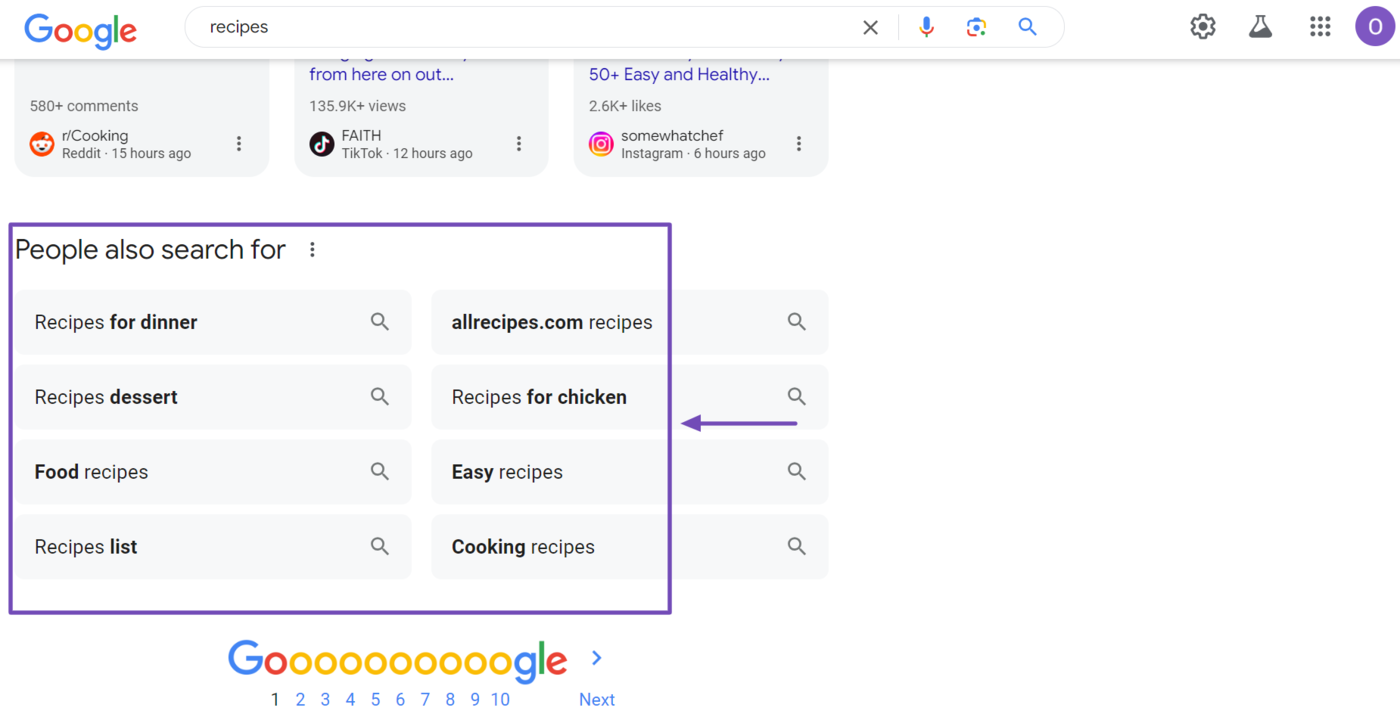
Task: Click the Next page link
Action: [x=597, y=700]
